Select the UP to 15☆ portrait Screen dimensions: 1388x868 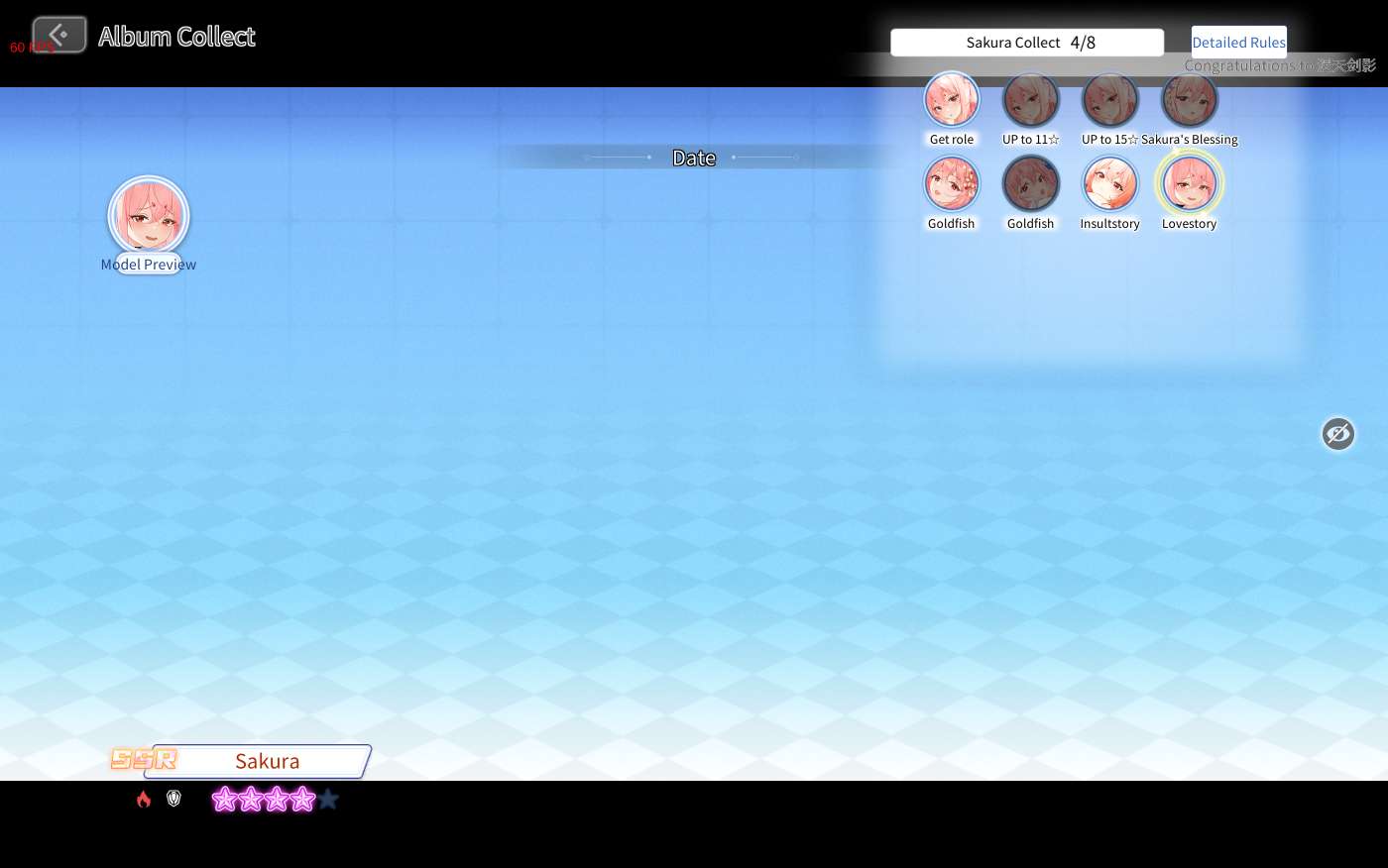pos(1110,100)
